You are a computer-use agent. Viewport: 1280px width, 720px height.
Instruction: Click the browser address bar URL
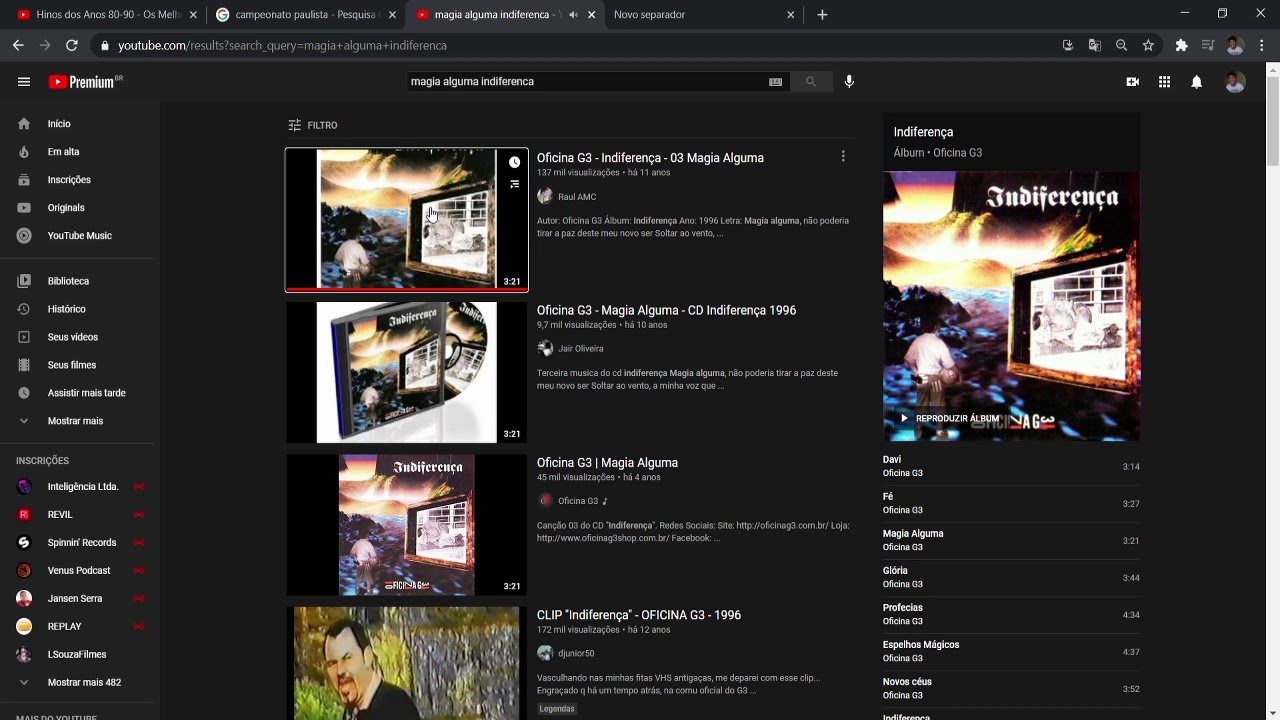click(x=282, y=45)
